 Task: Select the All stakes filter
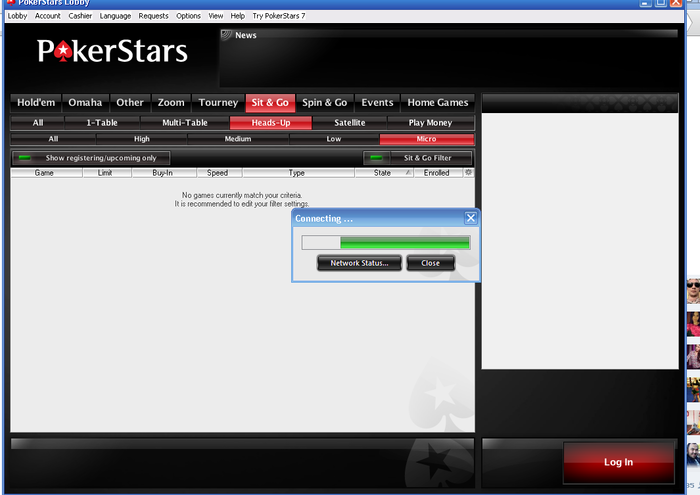click(x=53, y=139)
